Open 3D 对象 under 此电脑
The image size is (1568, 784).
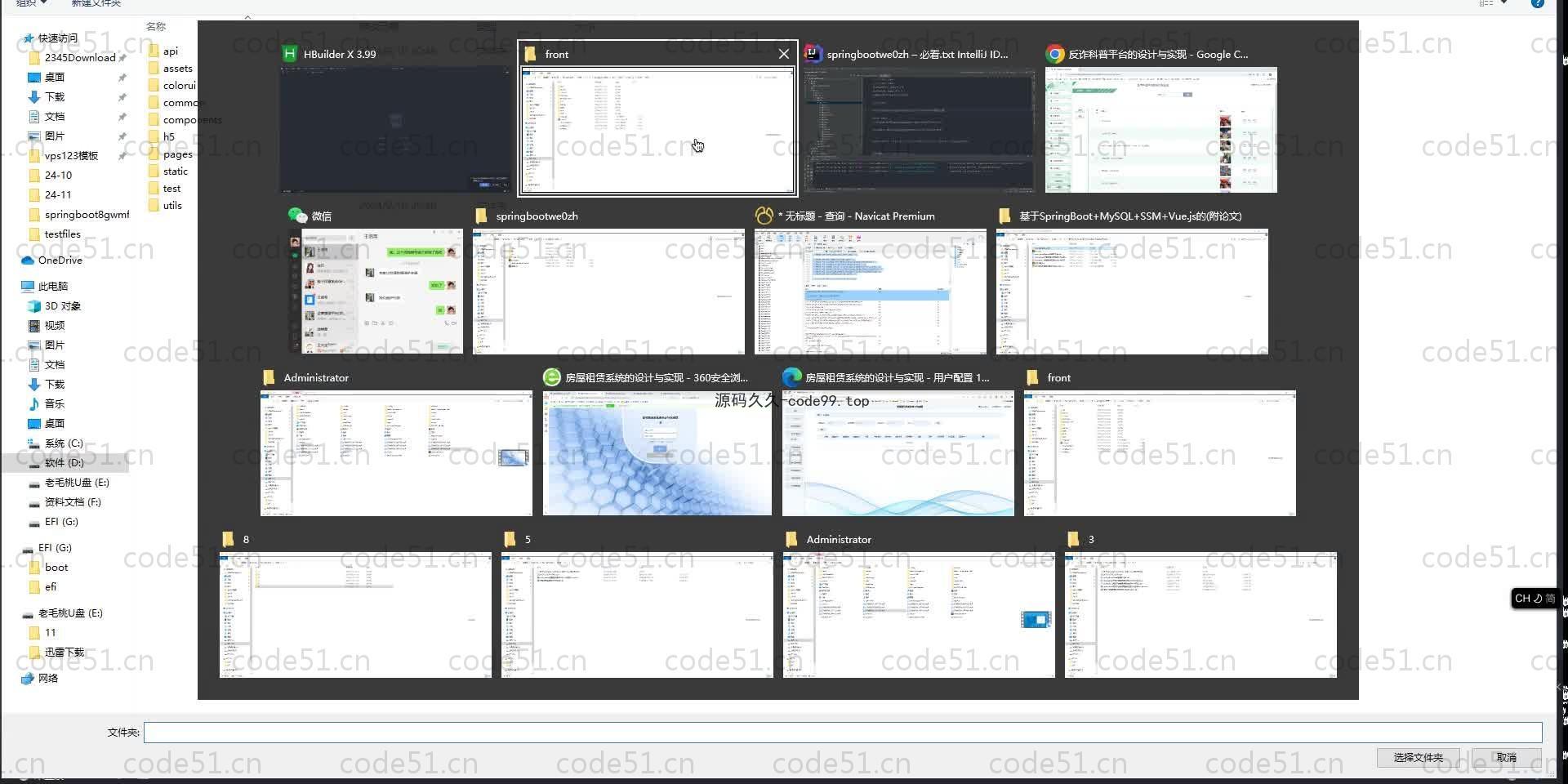click(x=62, y=305)
